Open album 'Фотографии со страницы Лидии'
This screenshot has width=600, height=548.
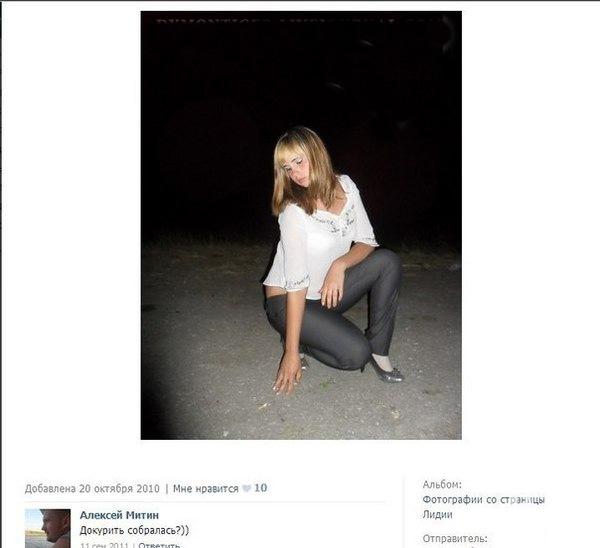(483, 507)
